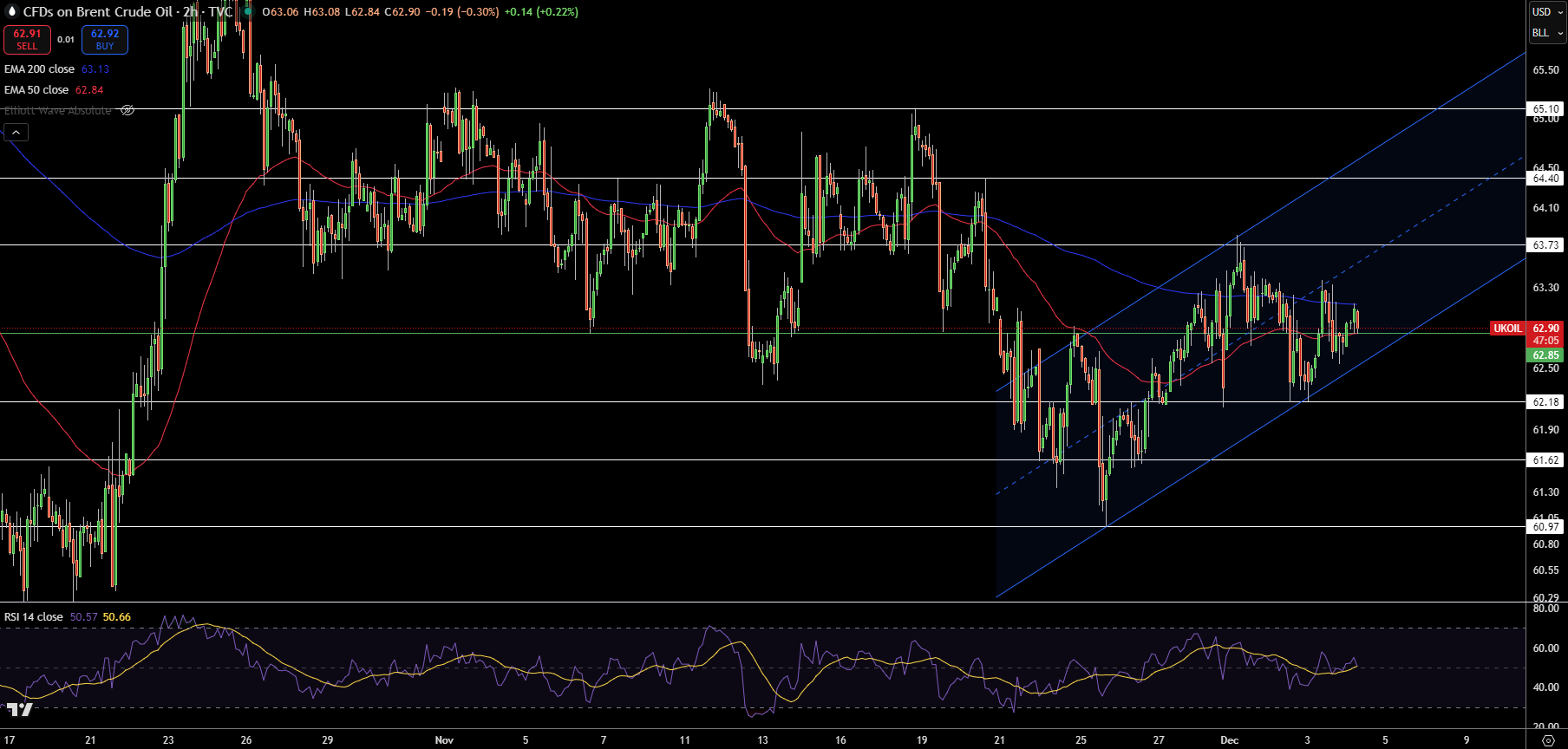Click the green market status dot
This screenshot has height=749, width=1568.
(248, 11)
